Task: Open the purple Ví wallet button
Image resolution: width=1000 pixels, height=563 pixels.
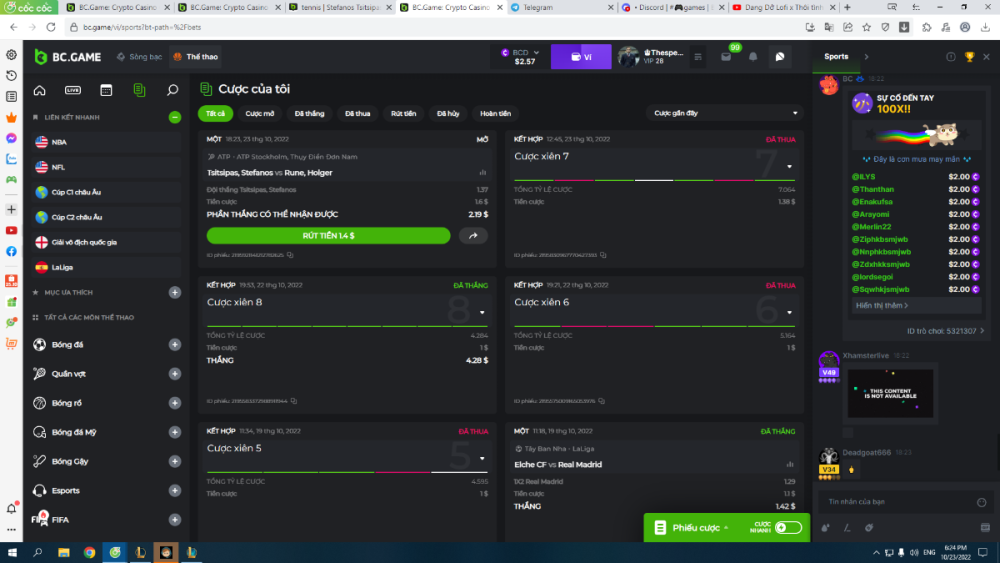Action: pos(581,57)
